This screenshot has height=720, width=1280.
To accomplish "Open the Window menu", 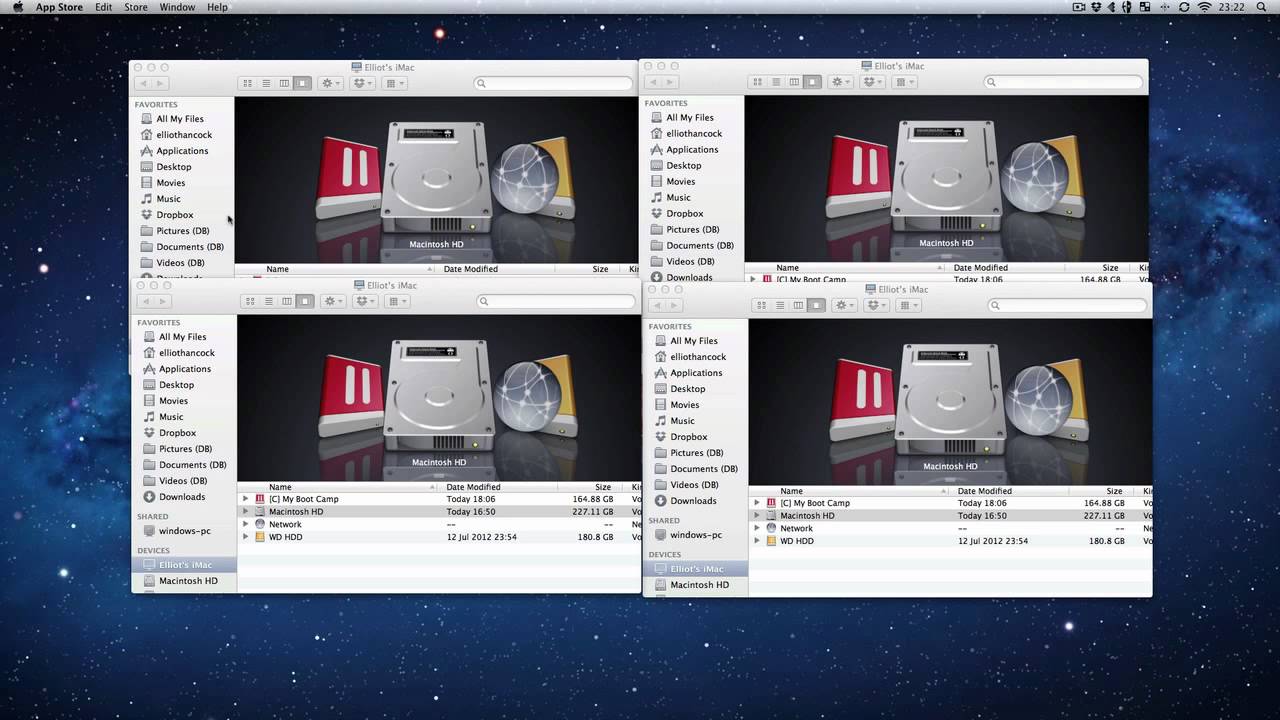I will [177, 7].
